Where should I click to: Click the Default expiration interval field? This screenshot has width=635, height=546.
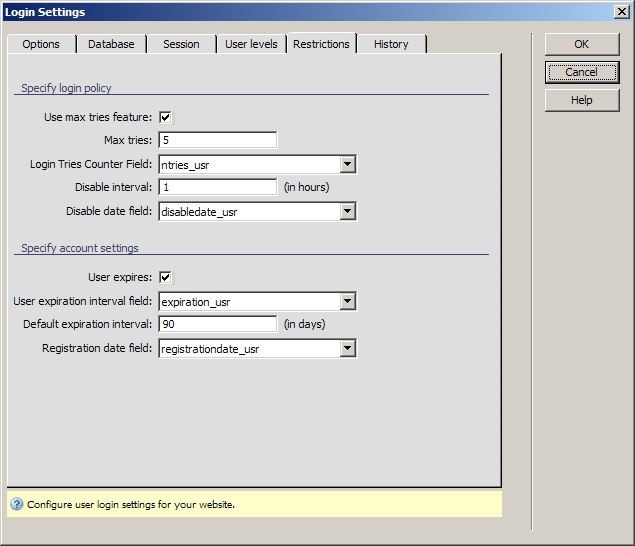[x=217, y=324]
